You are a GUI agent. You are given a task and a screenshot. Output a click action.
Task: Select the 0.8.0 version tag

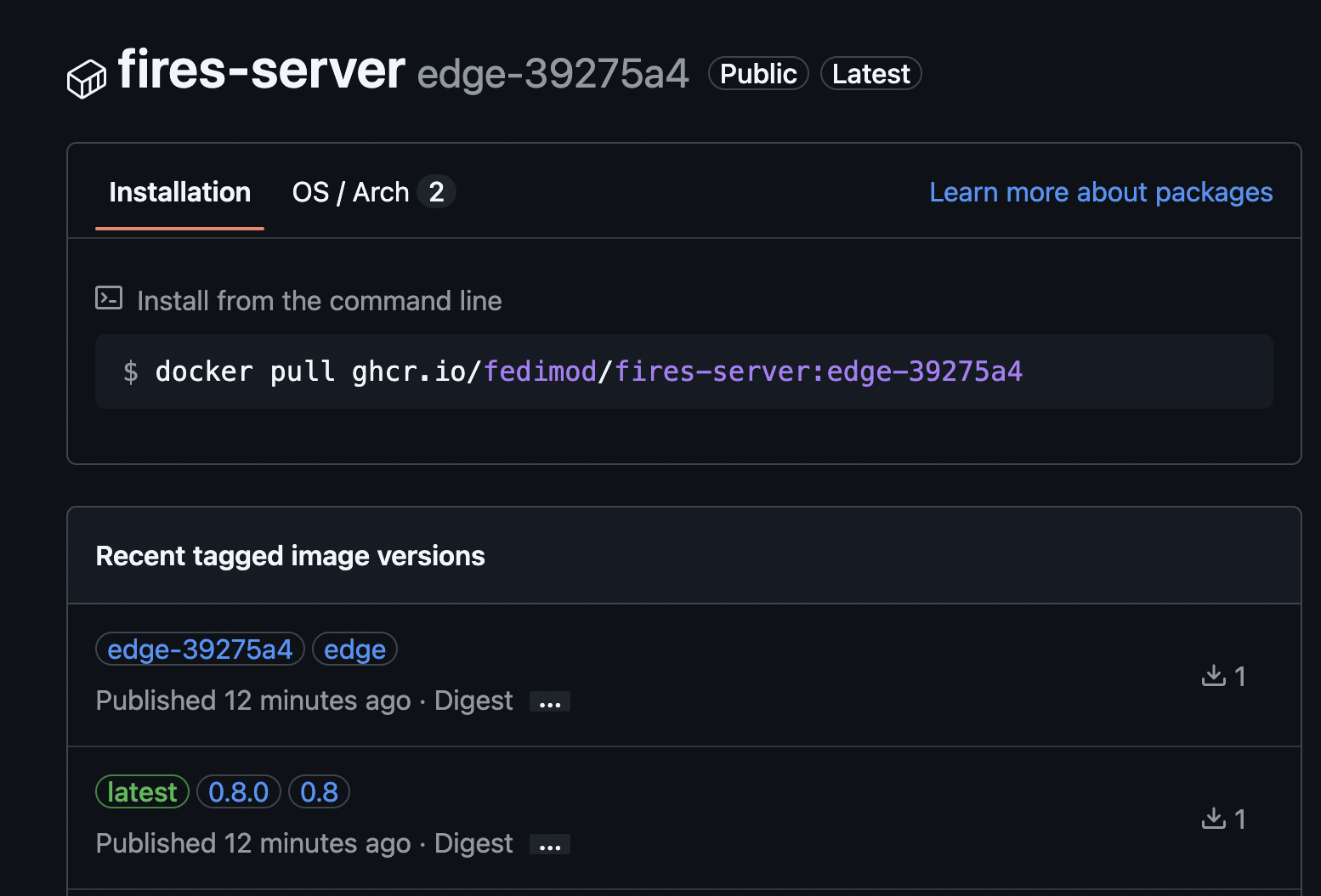[239, 791]
